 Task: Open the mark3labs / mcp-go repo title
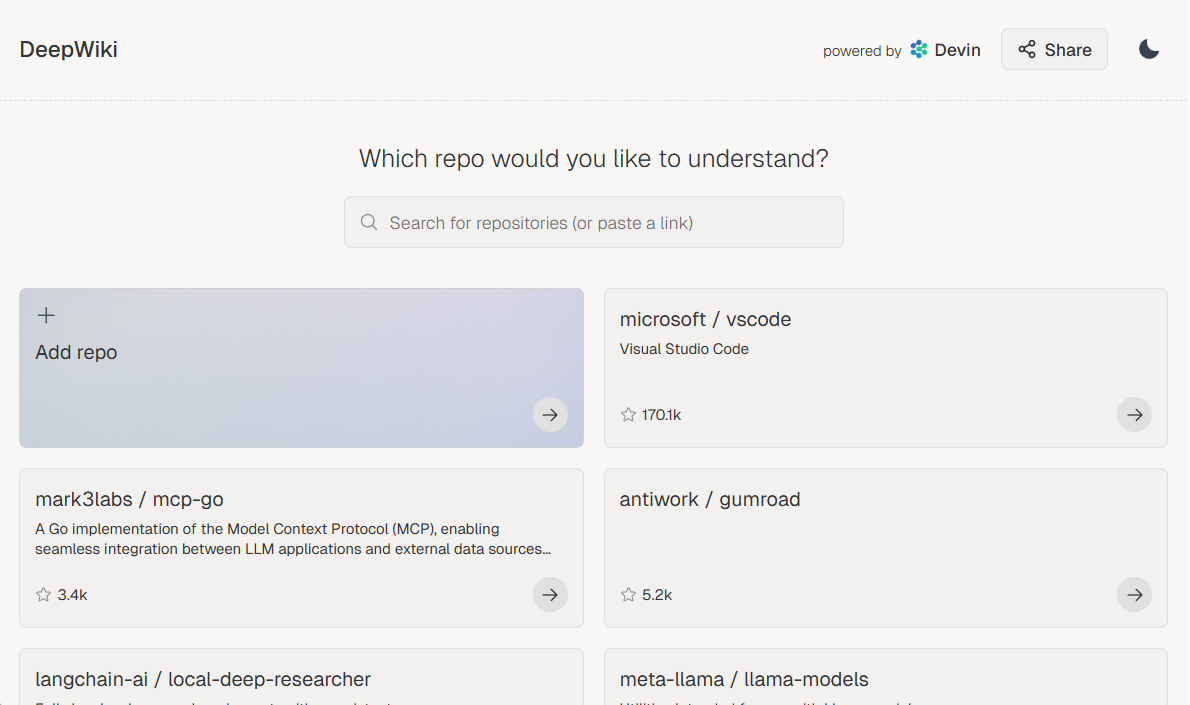(129, 499)
